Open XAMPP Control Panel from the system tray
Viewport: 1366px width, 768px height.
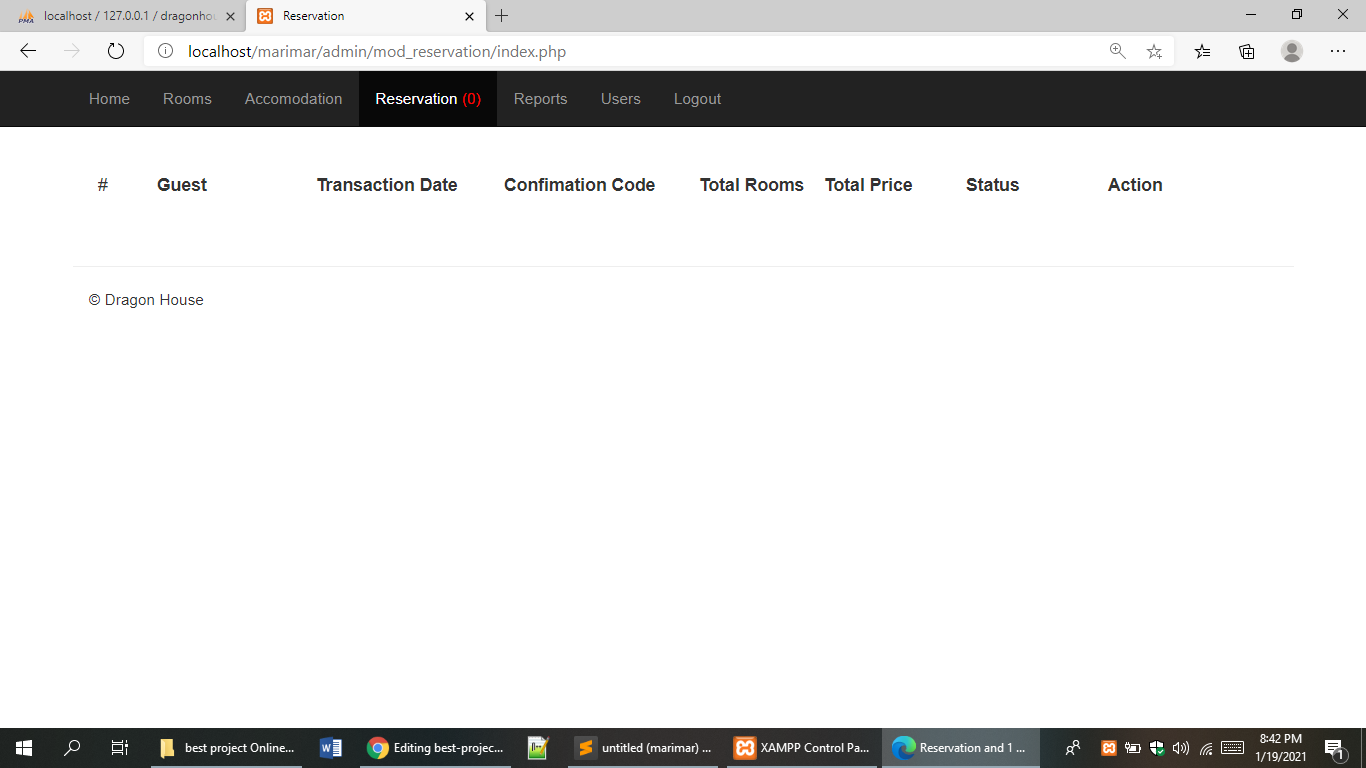pos(1108,747)
